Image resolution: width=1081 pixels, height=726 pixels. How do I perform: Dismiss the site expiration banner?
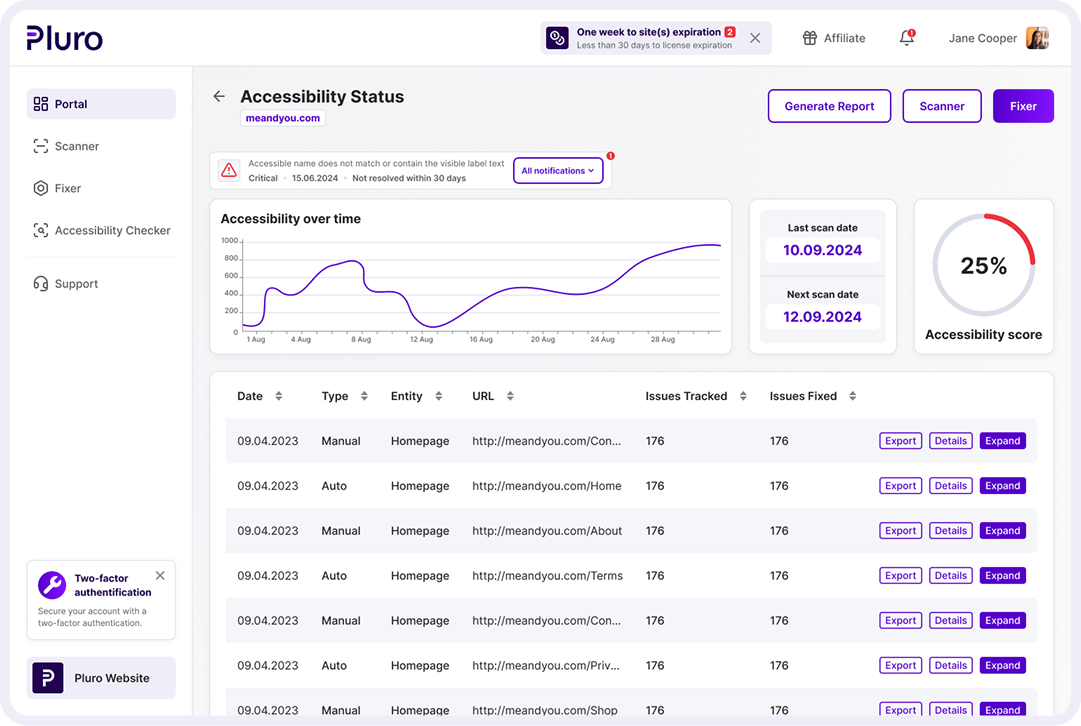point(755,38)
